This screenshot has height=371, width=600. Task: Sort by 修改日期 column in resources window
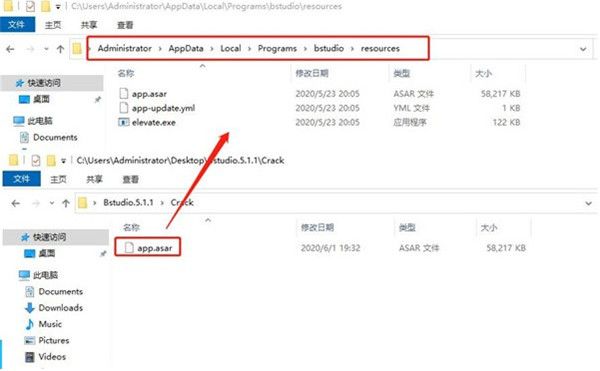(312, 73)
